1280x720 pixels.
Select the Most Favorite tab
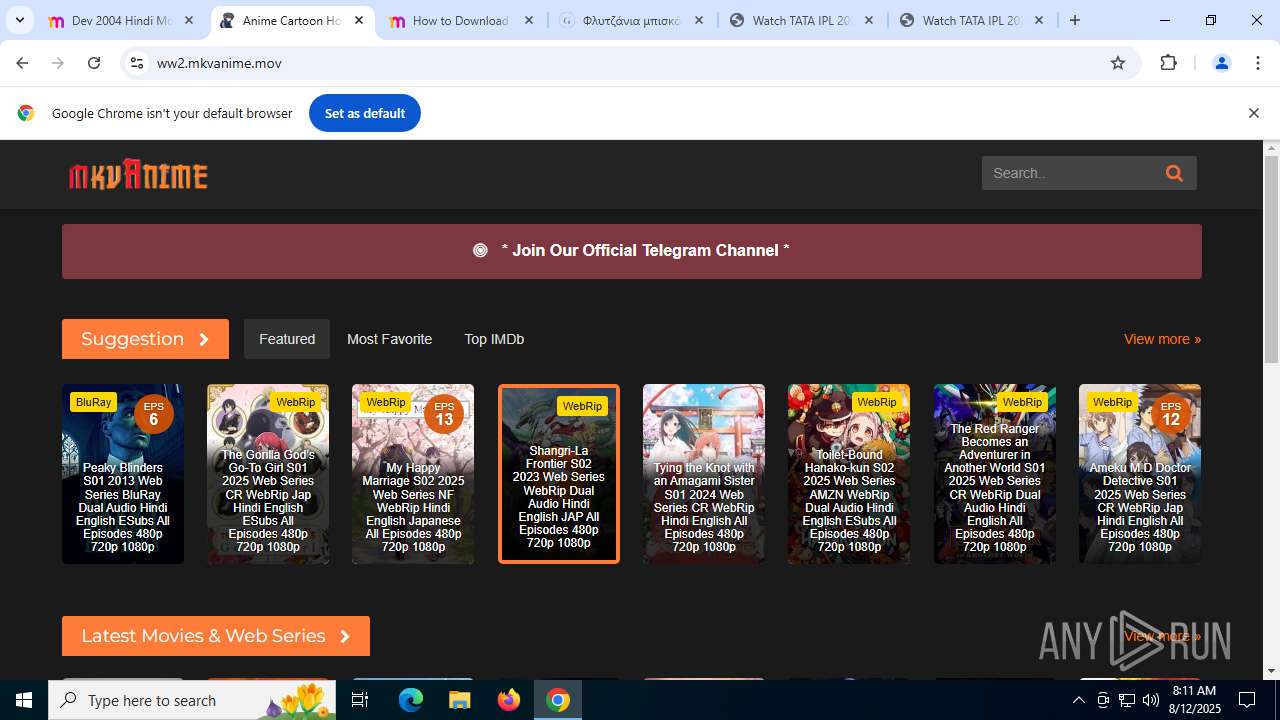[389, 339]
